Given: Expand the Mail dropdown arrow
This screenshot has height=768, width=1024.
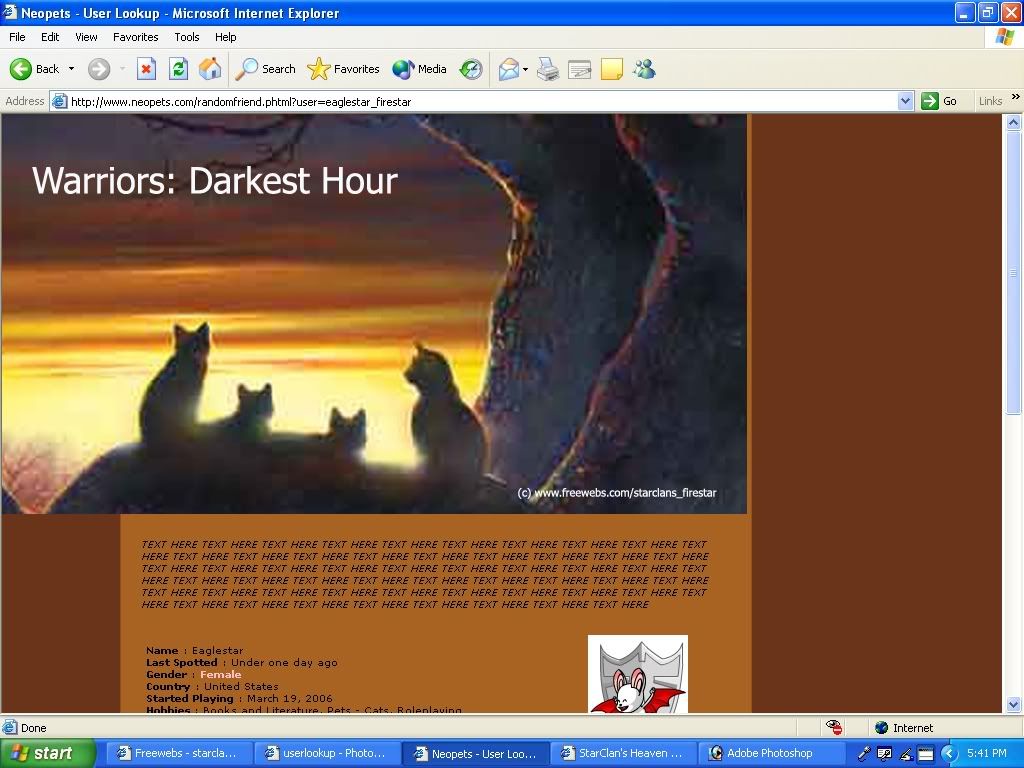Looking at the screenshot, I should click(x=525, y=69).
